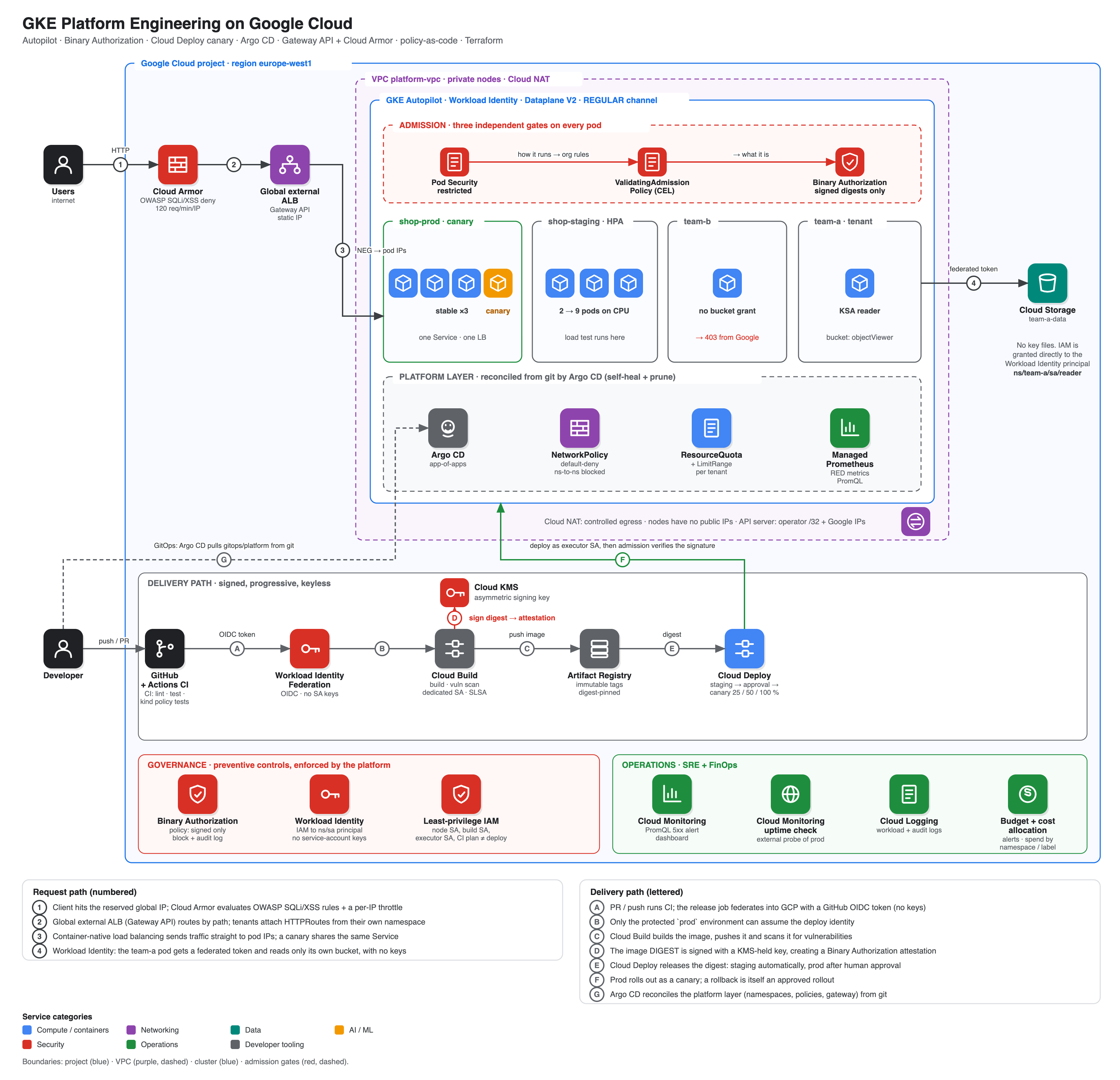The image size is (1120, 1080).
Task: Click 'ADMISSION · three independent gates on every pod'
Action: click(500, 125)
